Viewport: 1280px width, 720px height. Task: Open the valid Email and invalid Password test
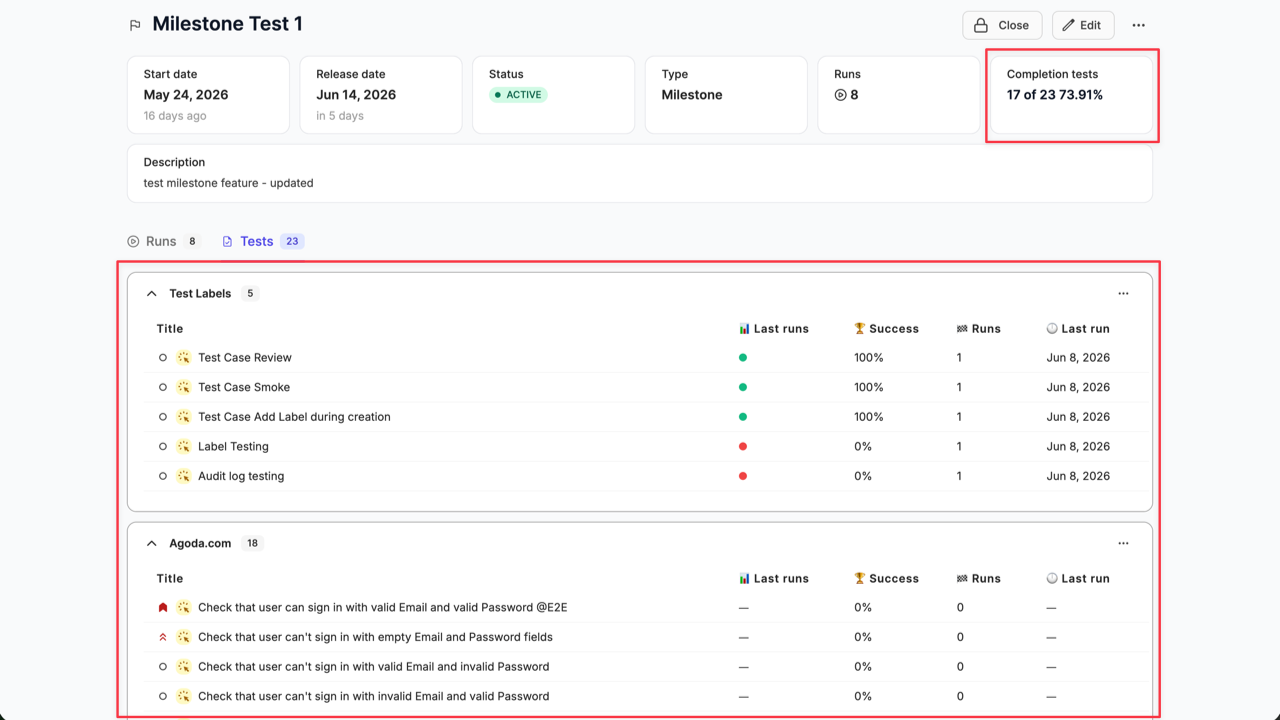373,667
